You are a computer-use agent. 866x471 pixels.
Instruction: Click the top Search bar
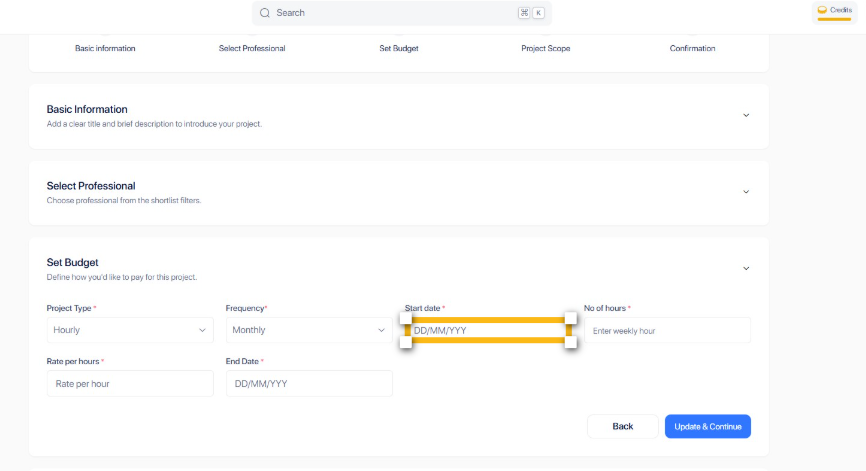pyautogui.click(x=400, y=13)
